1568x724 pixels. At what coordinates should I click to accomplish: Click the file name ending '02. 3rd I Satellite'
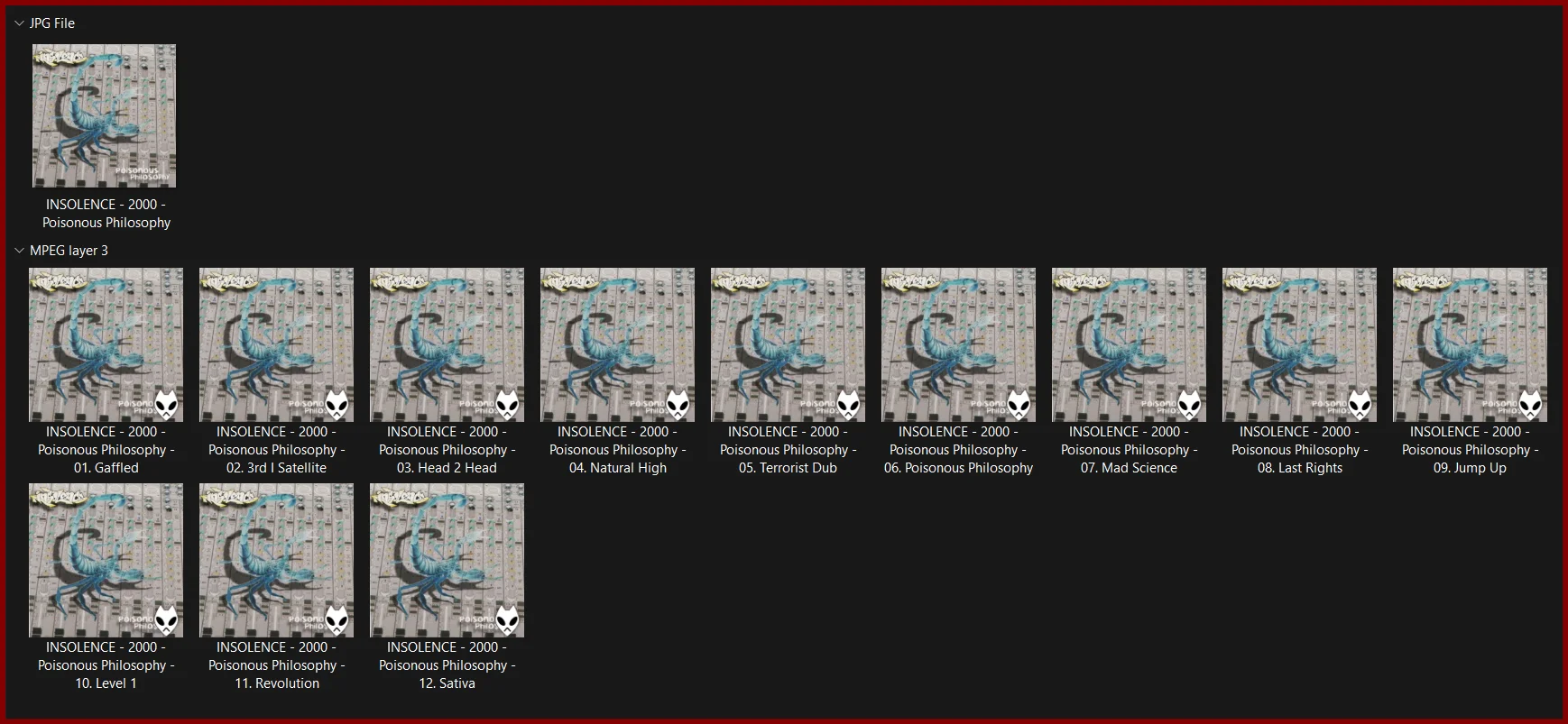pos(277,450)
